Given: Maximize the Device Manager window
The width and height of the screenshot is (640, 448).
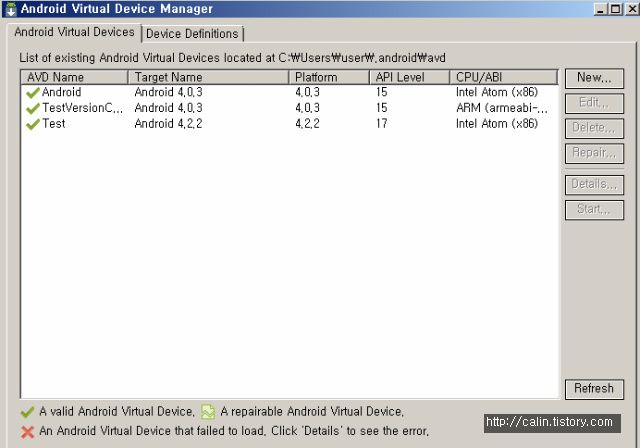Looking at the screenshot, I should 616,9.
